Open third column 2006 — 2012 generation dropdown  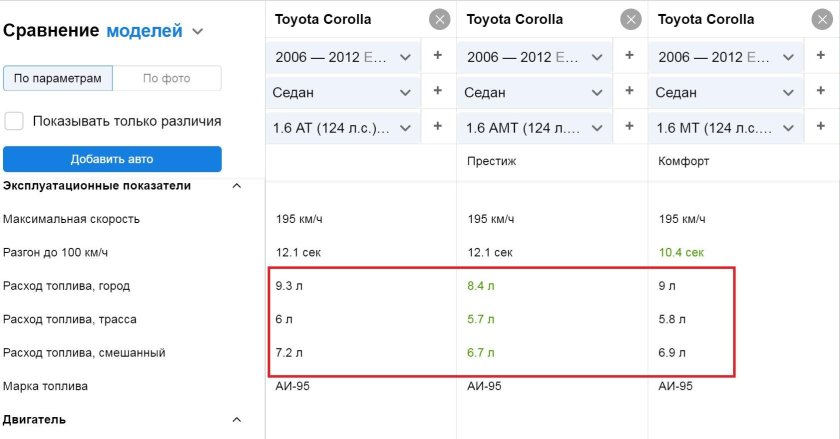pyautogui.click(x=724, y=58)
